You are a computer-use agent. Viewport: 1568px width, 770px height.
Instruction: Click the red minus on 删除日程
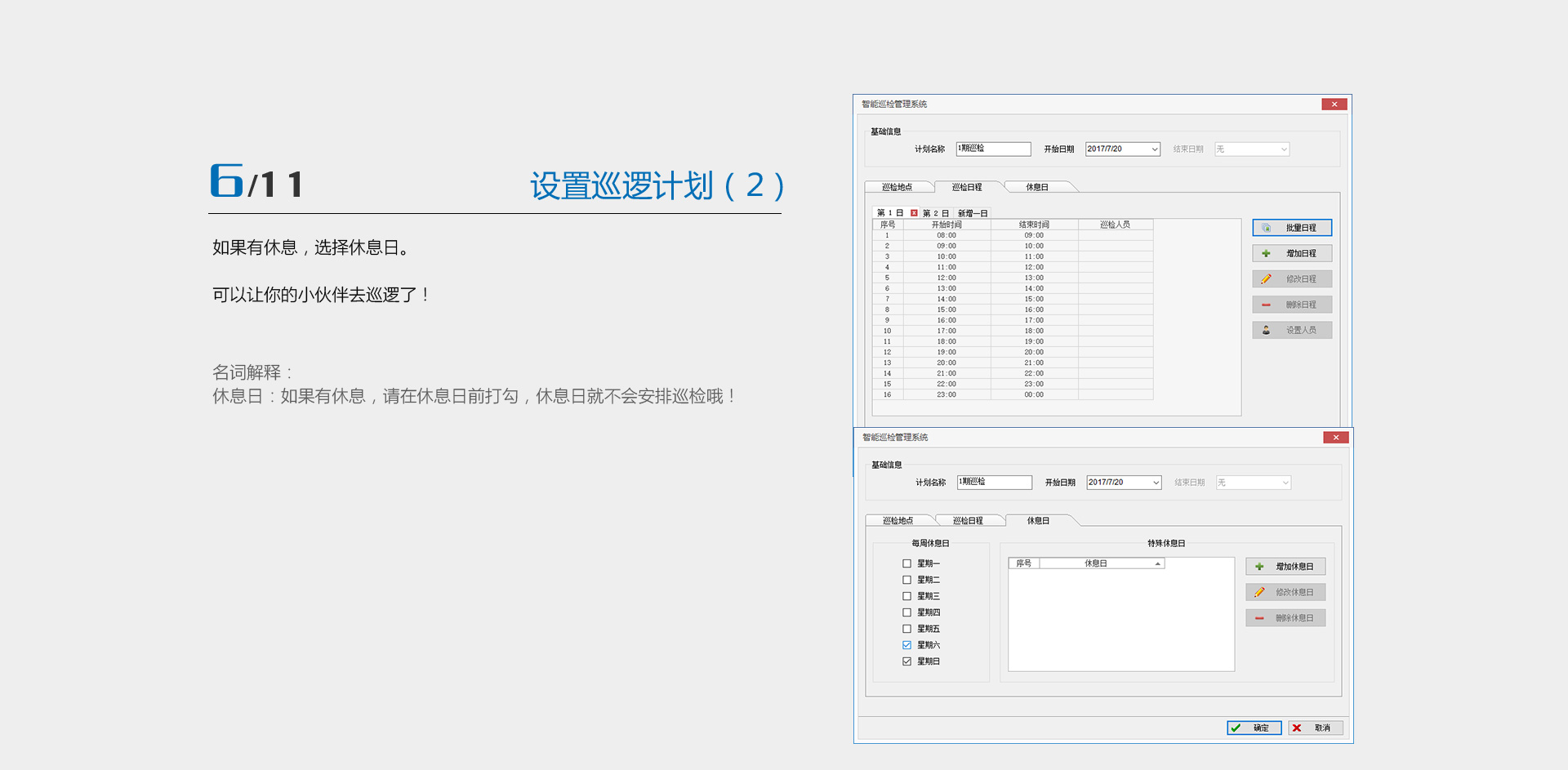pos(1266,305)
